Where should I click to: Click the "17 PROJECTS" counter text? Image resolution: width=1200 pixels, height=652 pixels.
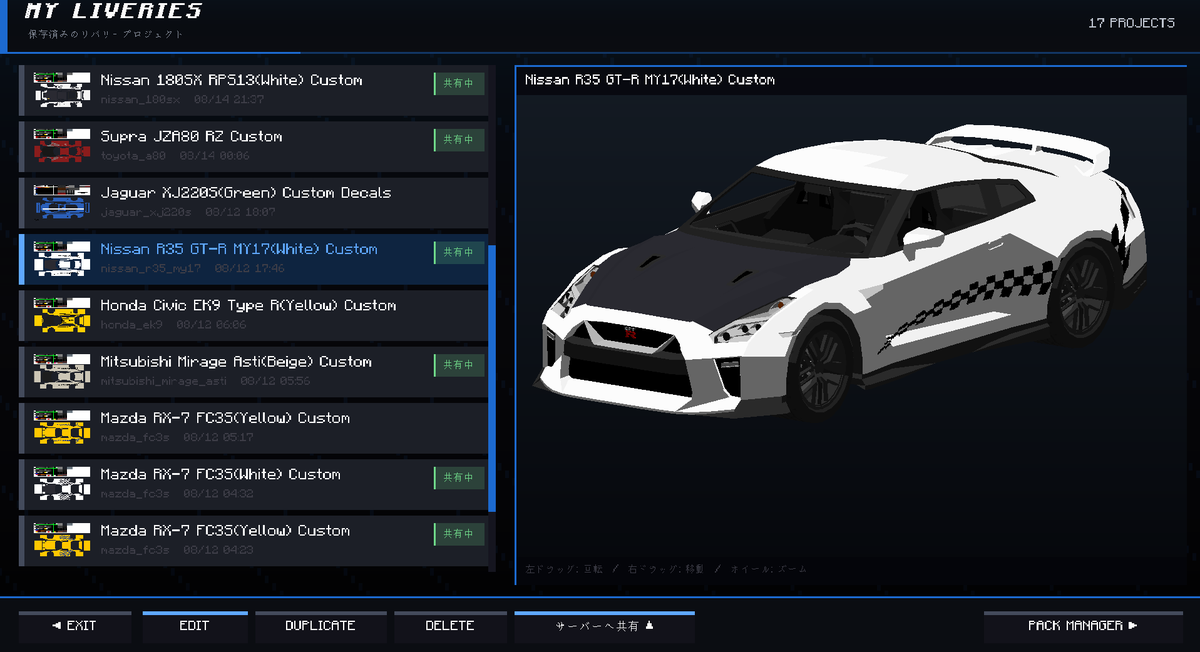point(1132,23)
